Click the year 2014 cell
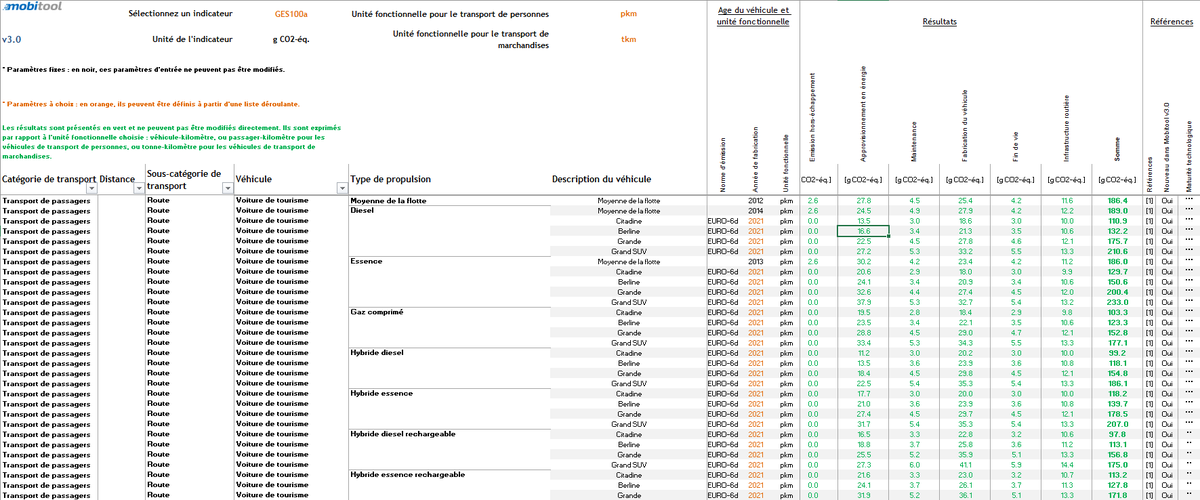This screenshot has width=1200, height=500. [756, 210]
